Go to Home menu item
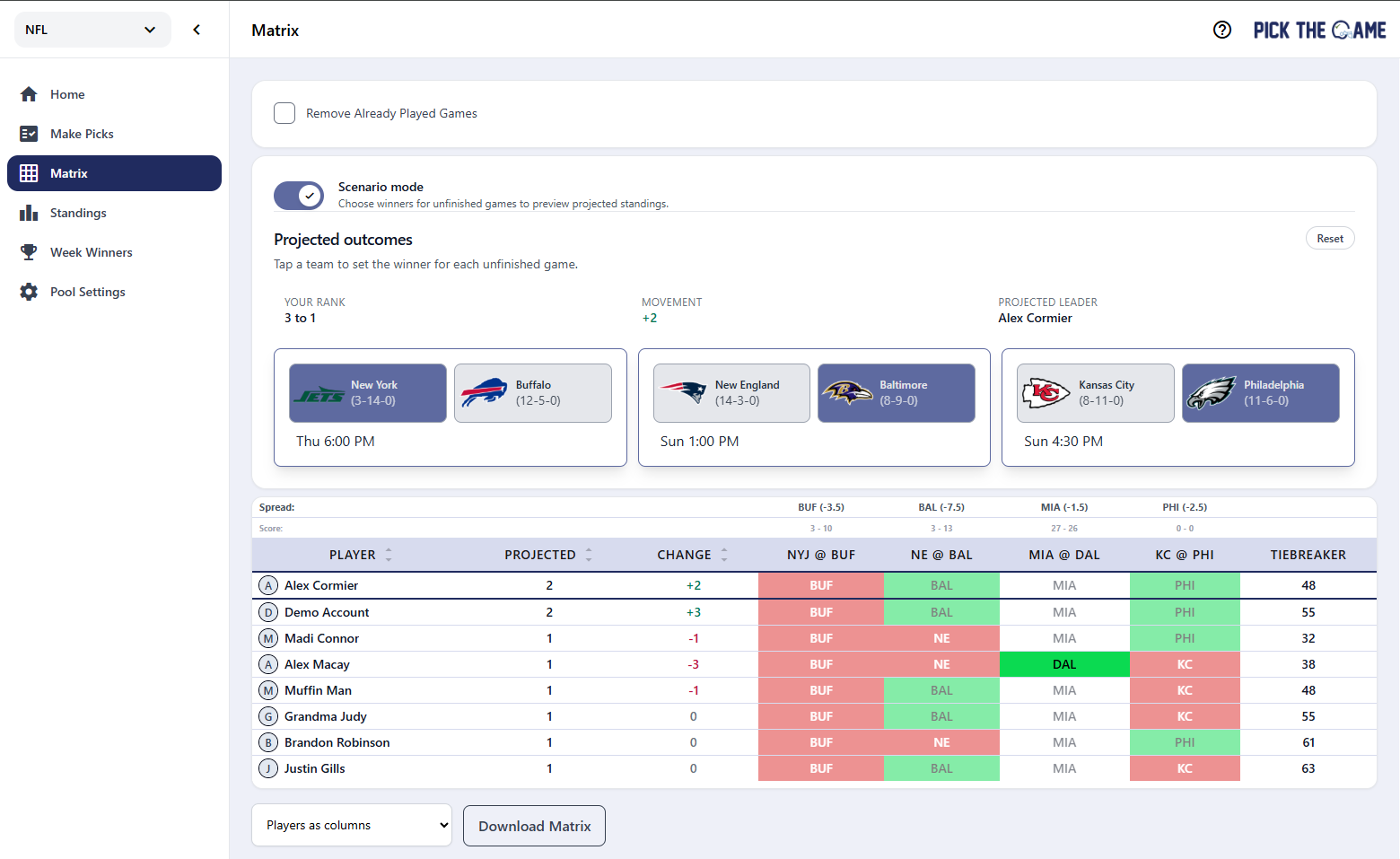 114,94
